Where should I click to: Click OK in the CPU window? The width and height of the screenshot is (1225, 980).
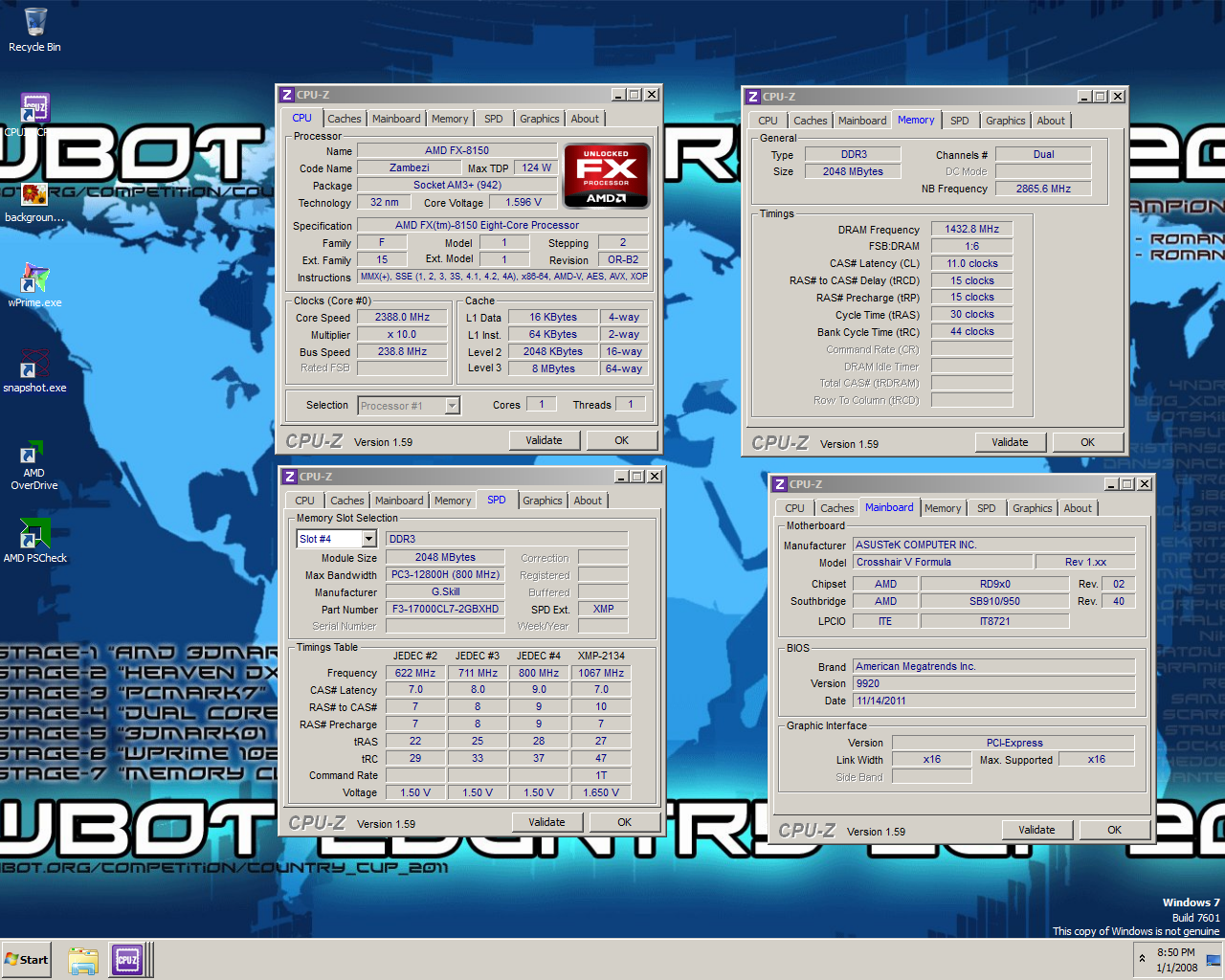[x=622, y=440]
